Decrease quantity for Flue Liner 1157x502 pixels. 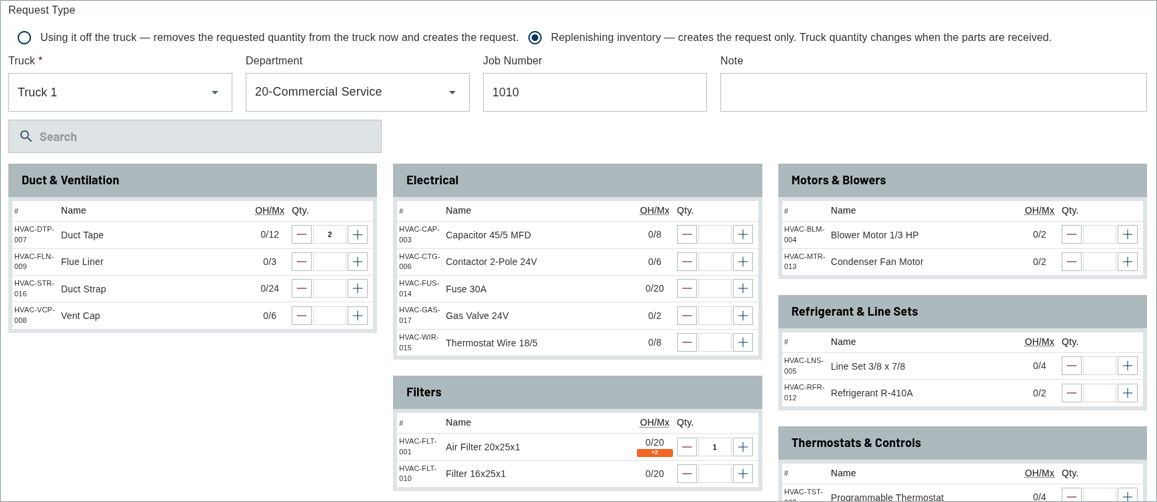tap(302, 261)
